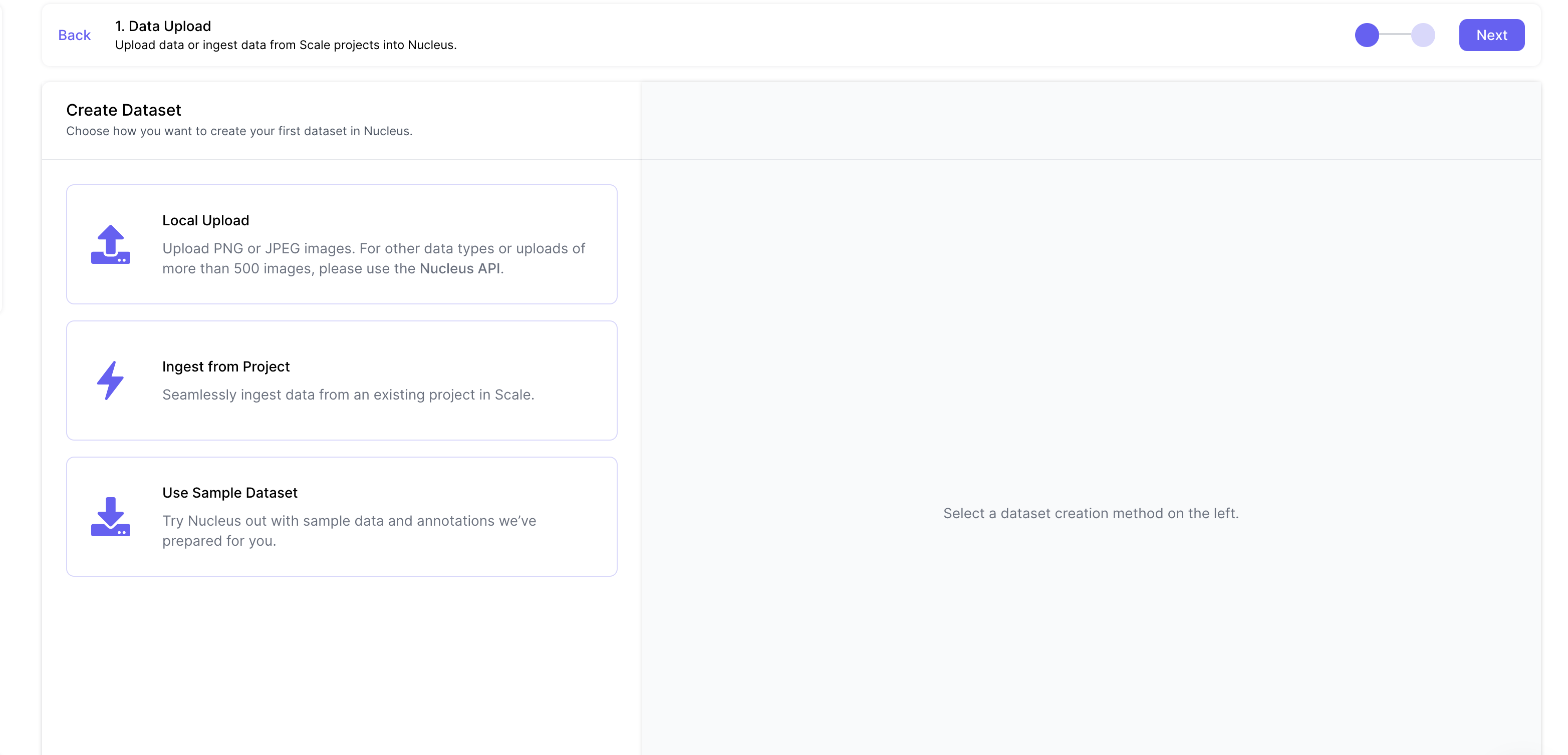This screenshot has height=755, width=1568.
Task: Select the Local Upload card title
Action: (205, 220)
